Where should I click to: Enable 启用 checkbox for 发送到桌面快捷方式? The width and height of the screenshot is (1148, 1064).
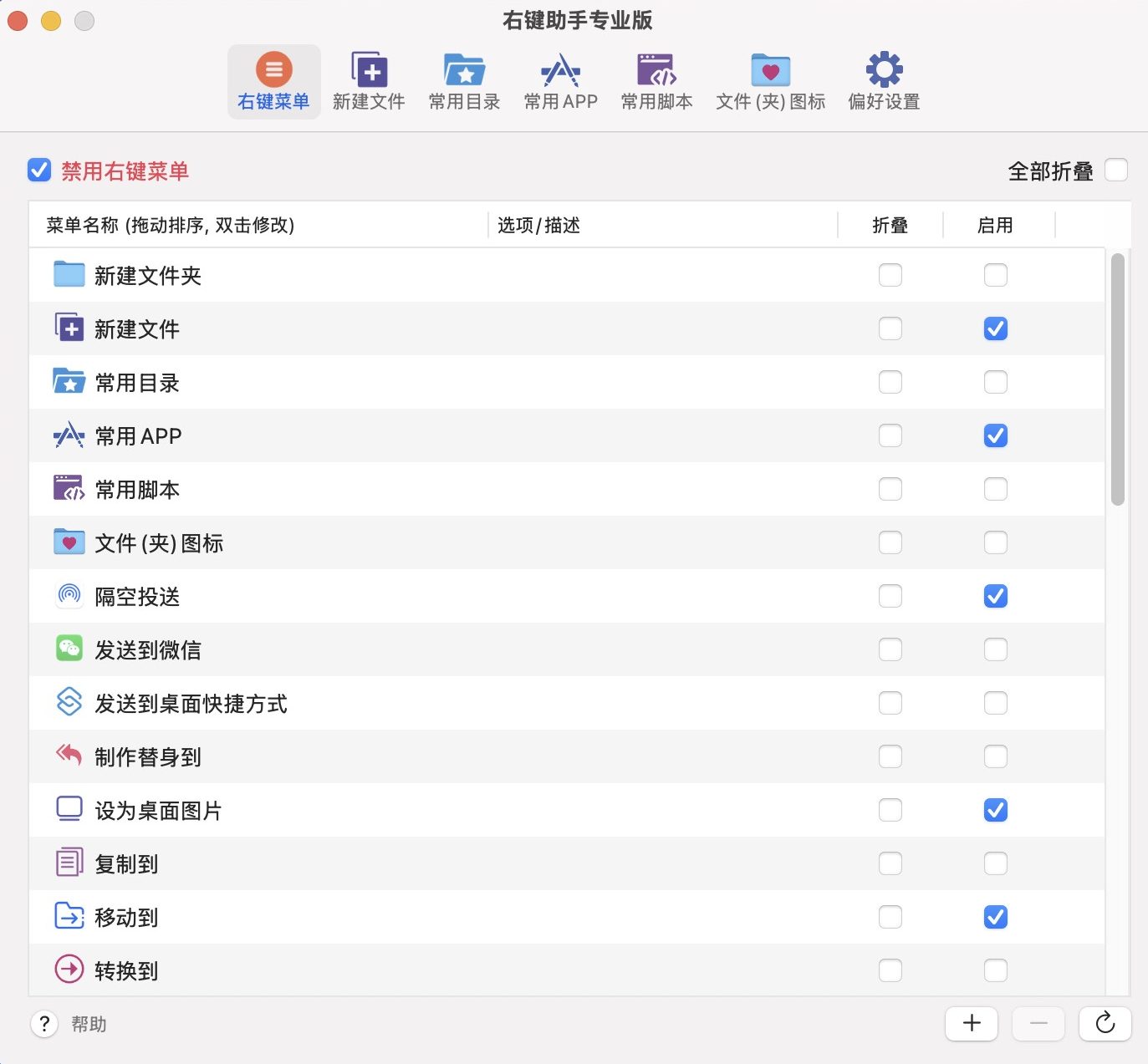pyautogui.click(x=995, y=703)
